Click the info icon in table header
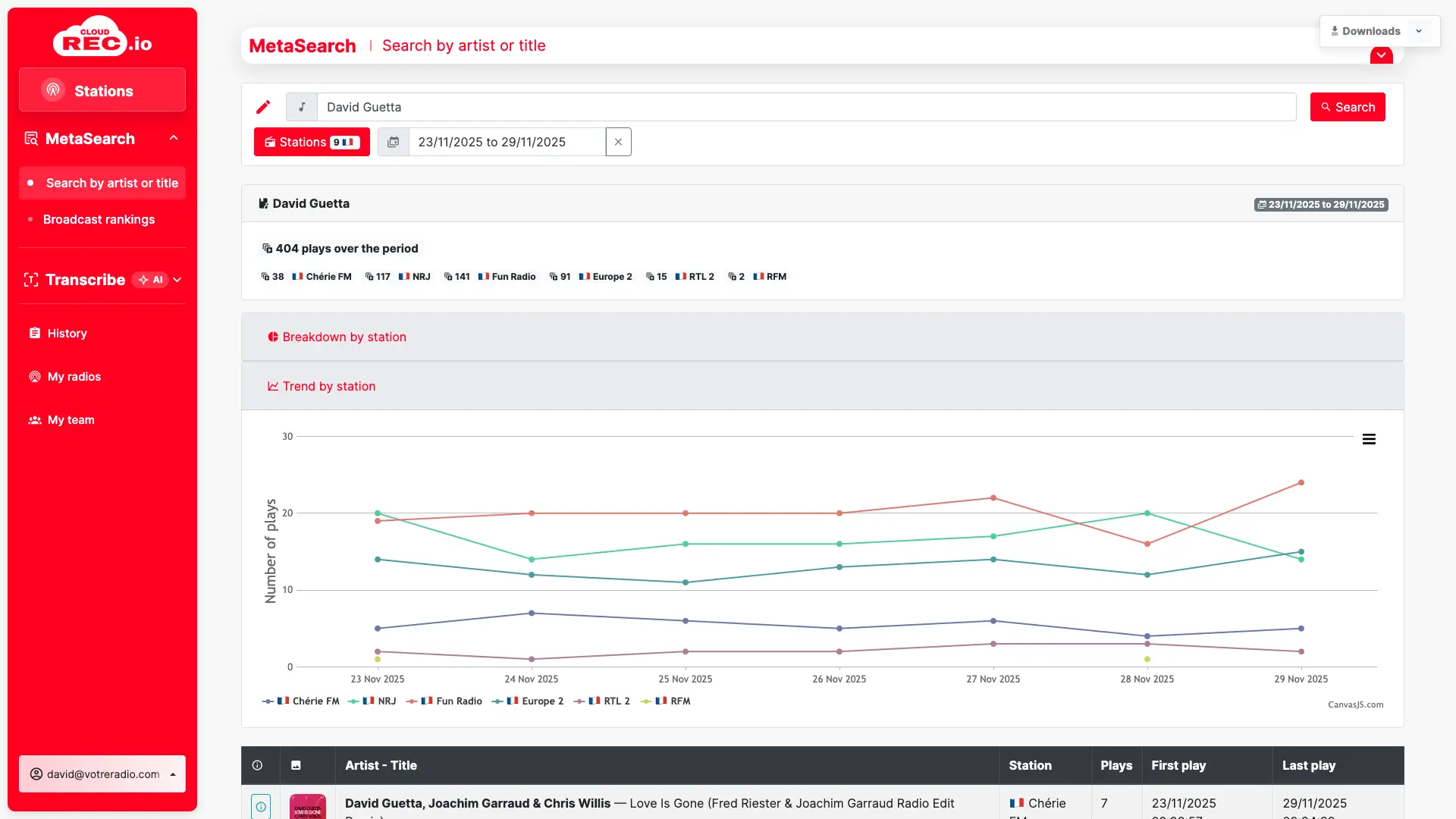 click(257, 765)
